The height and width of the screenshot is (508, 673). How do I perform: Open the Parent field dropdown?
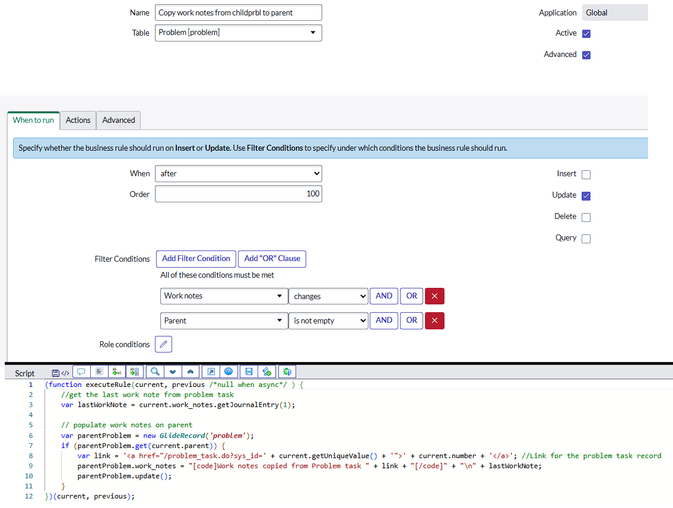[x=224, y=321]
